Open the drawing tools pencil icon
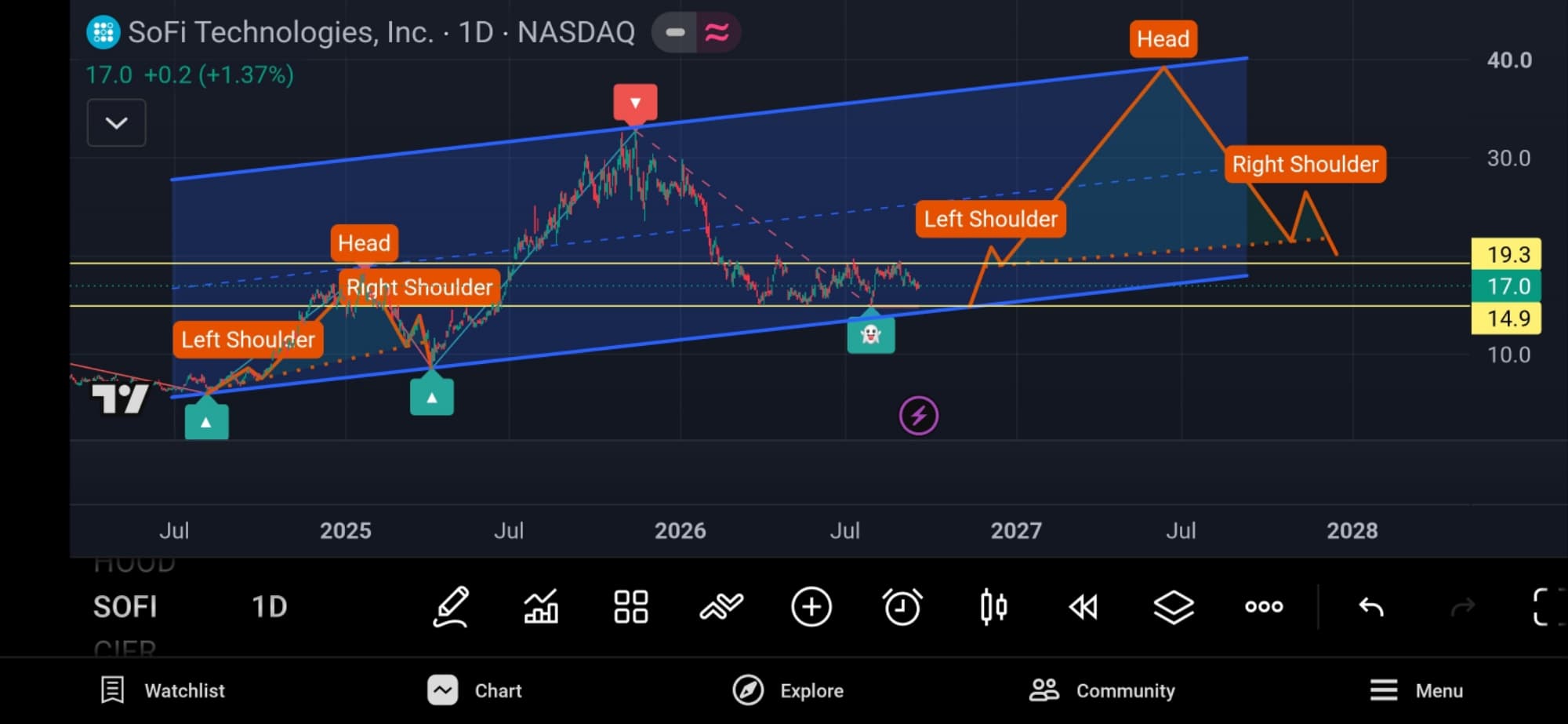 click(x=452, y=606)
